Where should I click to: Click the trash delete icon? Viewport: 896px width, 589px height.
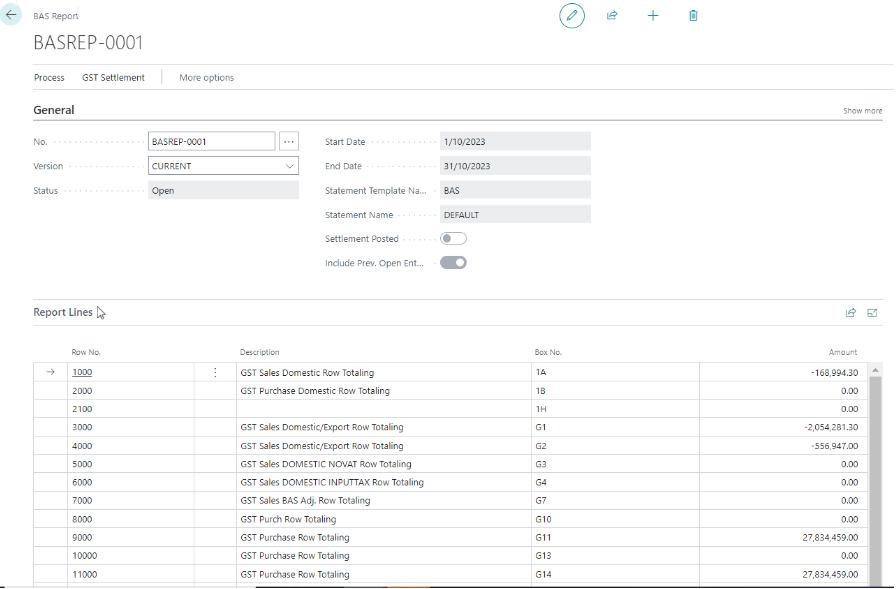(x=693, y=16)
